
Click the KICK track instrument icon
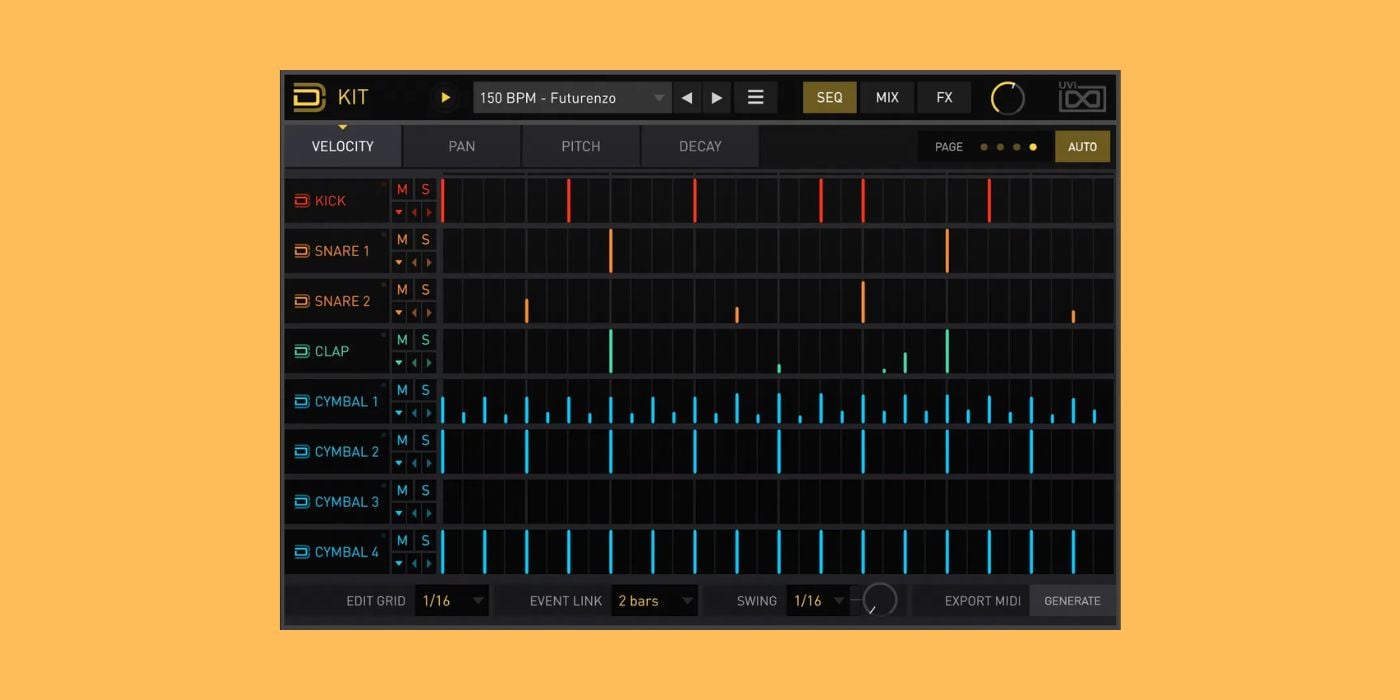302,201
